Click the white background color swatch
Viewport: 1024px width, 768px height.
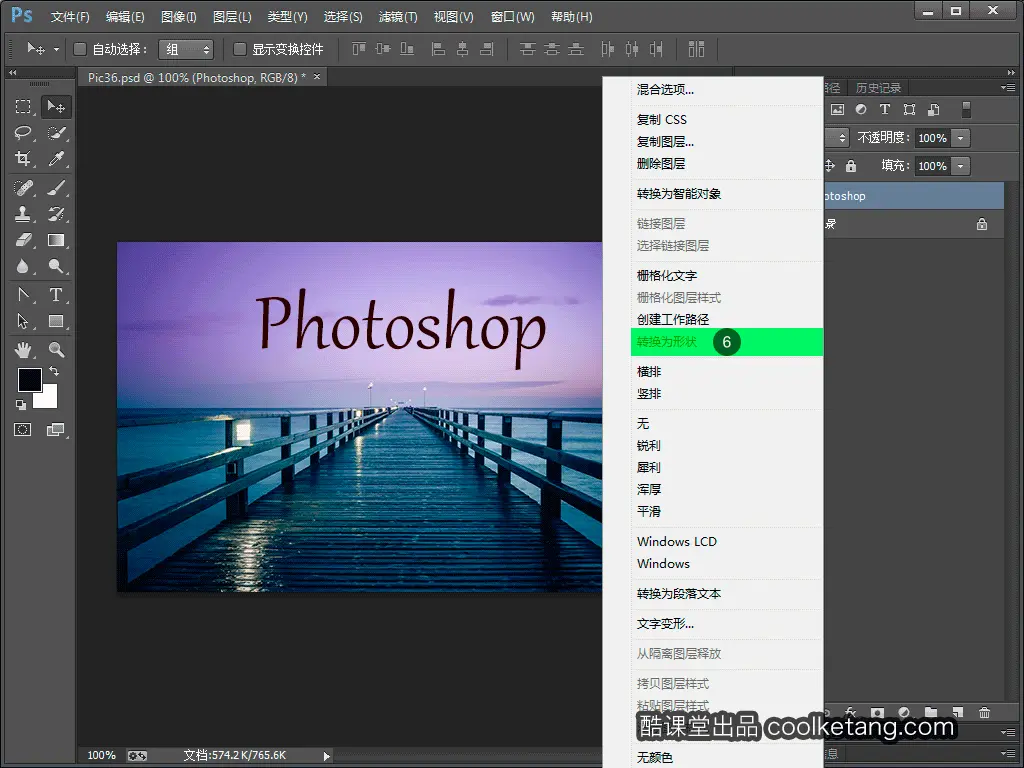point(48,398)
